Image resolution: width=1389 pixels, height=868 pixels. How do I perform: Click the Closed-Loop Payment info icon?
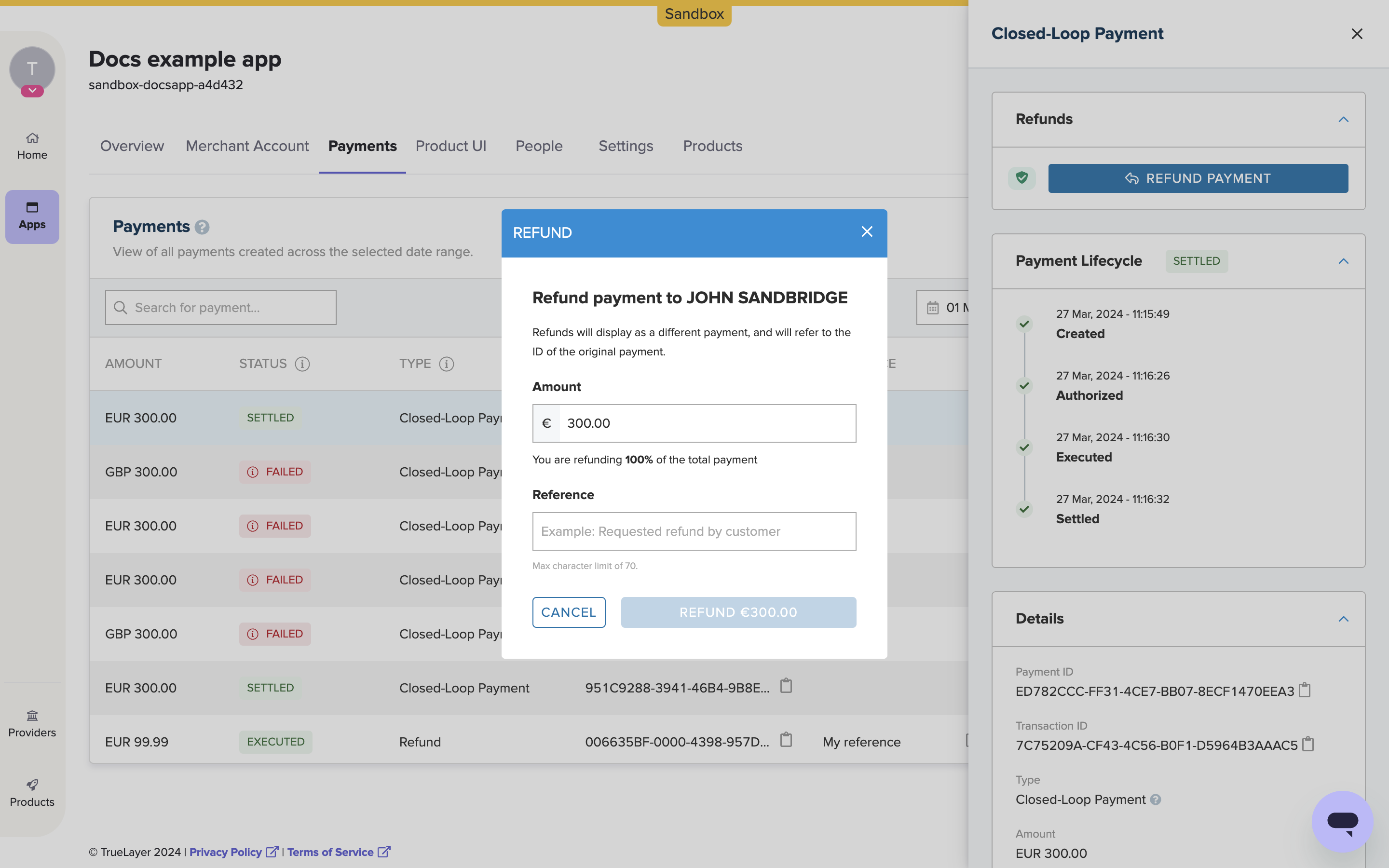[1157, 799]
